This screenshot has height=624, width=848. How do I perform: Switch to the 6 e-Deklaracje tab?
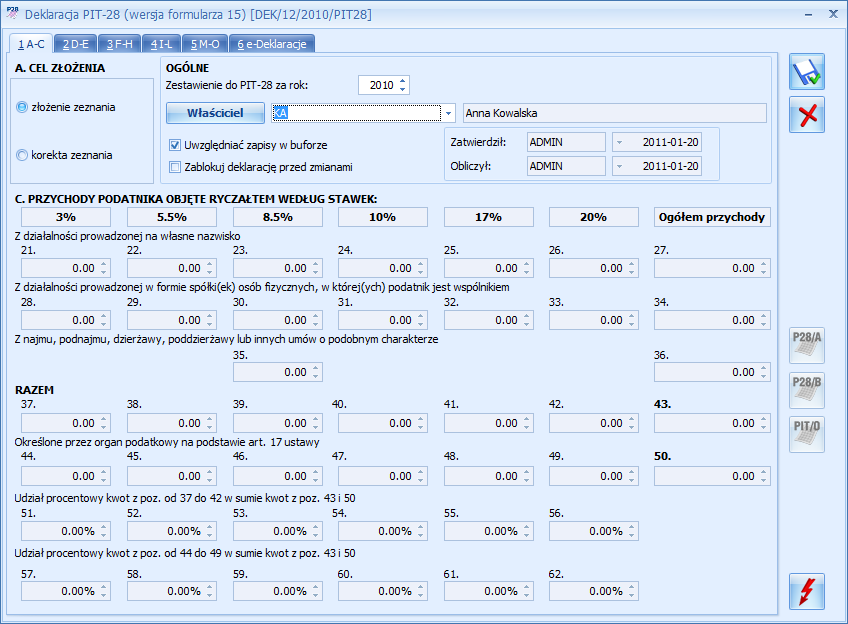(272, 44)
